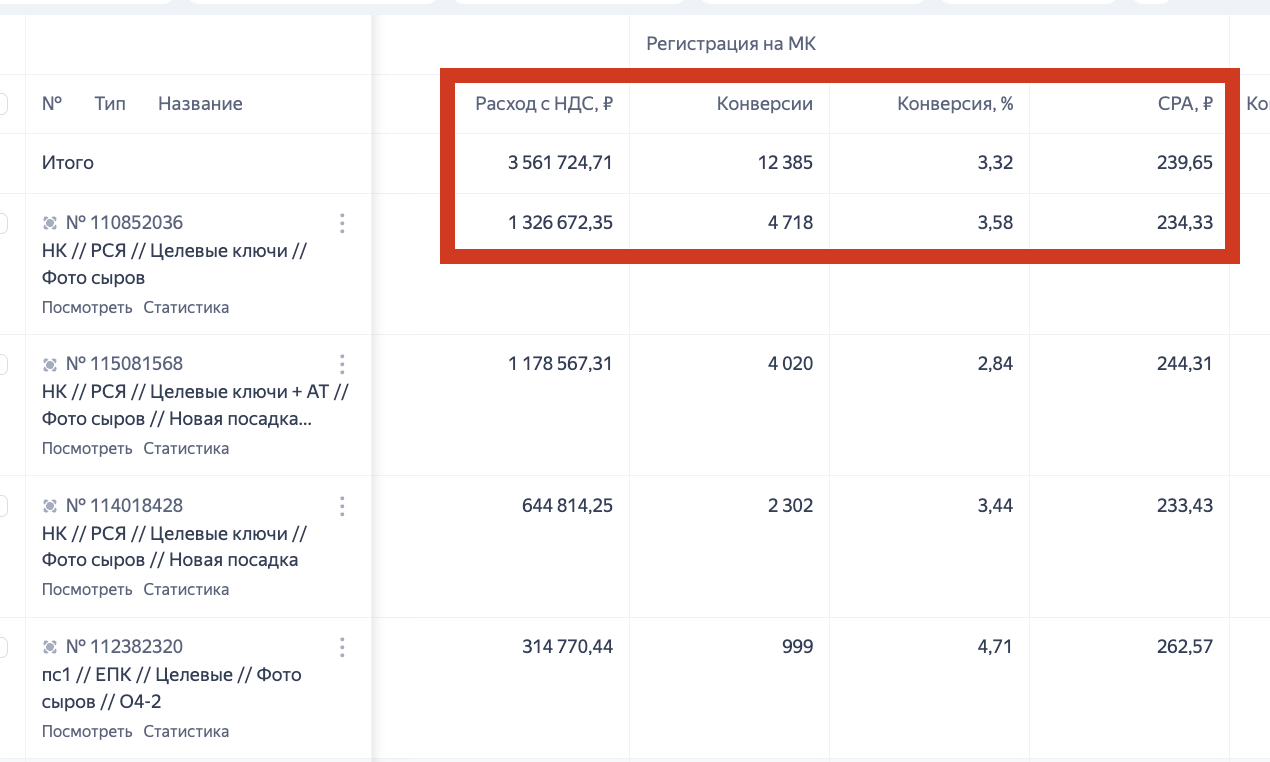Click the Конверсия, % column header
The width and height of the screenshot is (1270, 762).
(955, 104)
